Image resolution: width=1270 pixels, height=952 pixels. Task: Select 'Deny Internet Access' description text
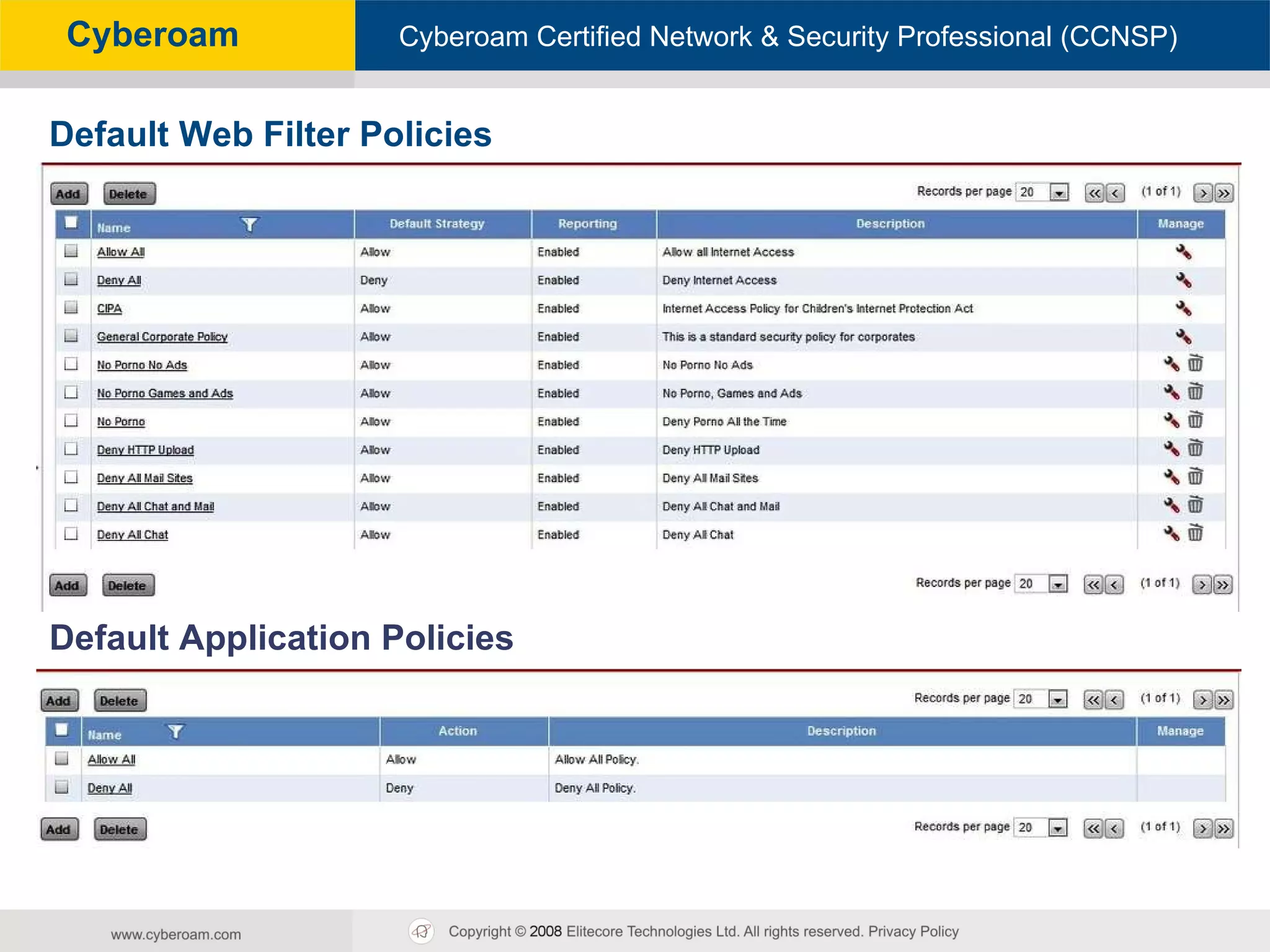point(719,280)
